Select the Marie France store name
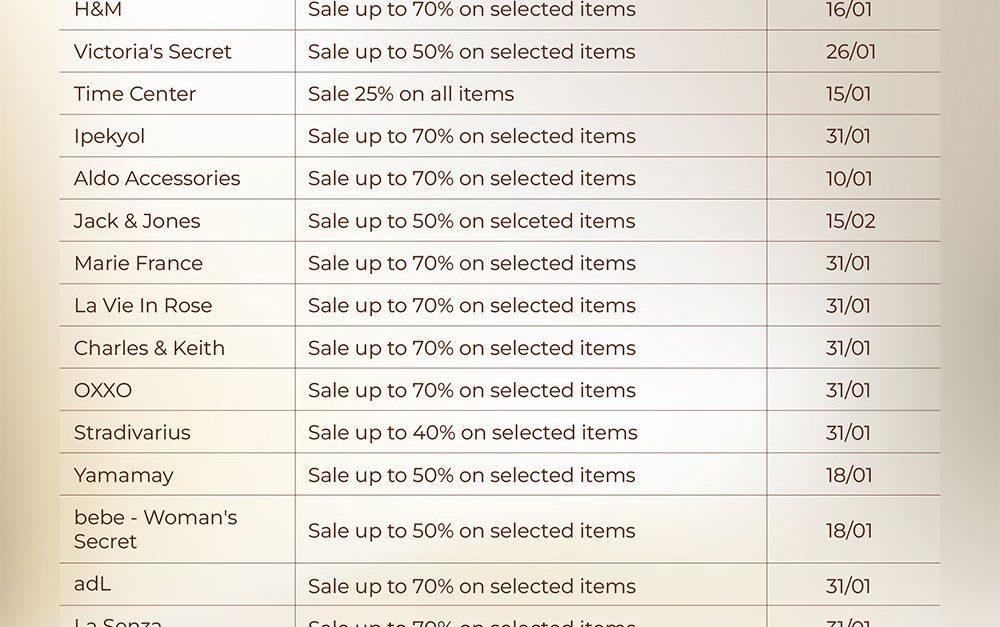This screenshot has height=627, width=1000. point(138,263)
